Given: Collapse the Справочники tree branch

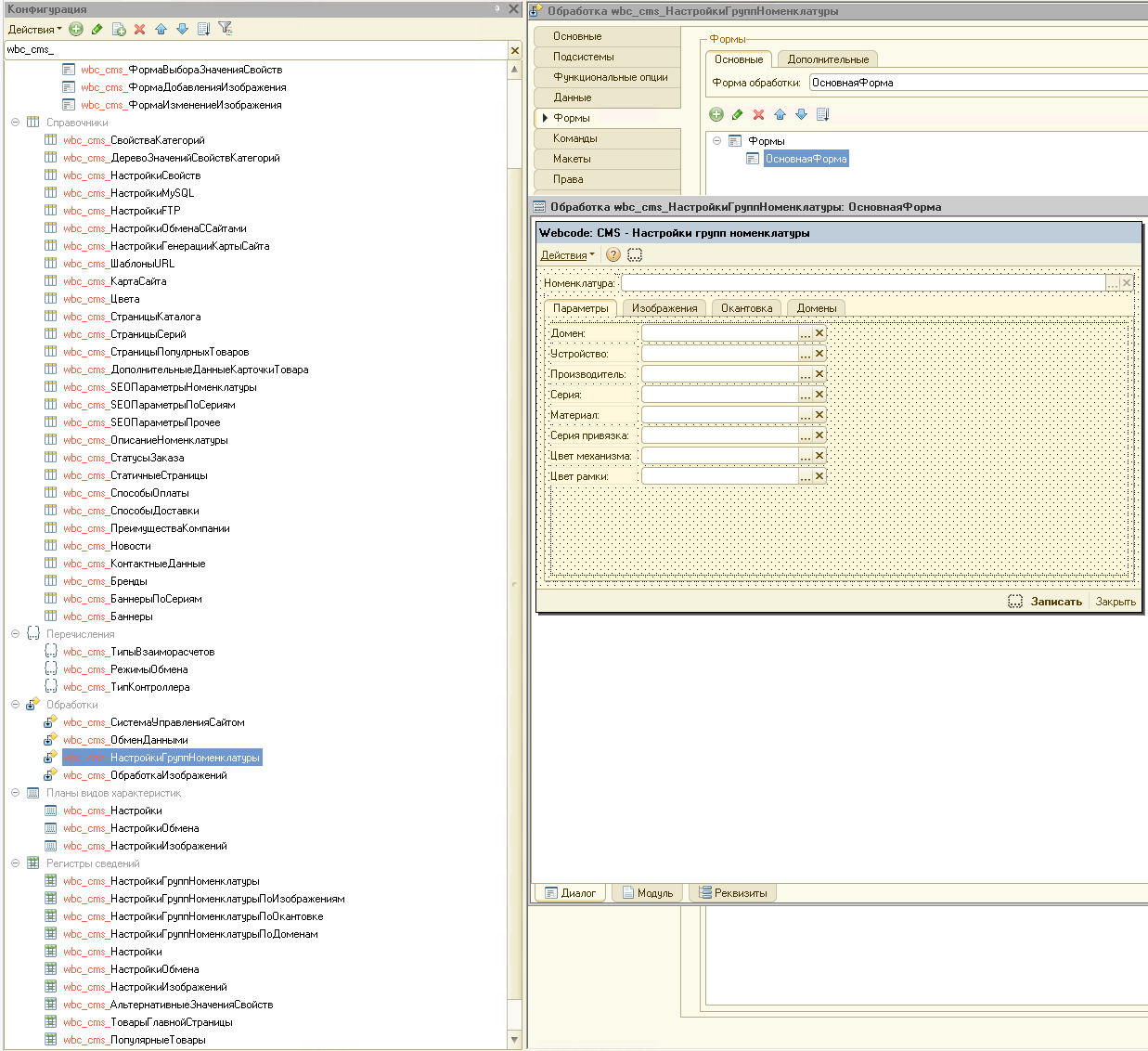Looking at the screenshot, I should point(16,123).
